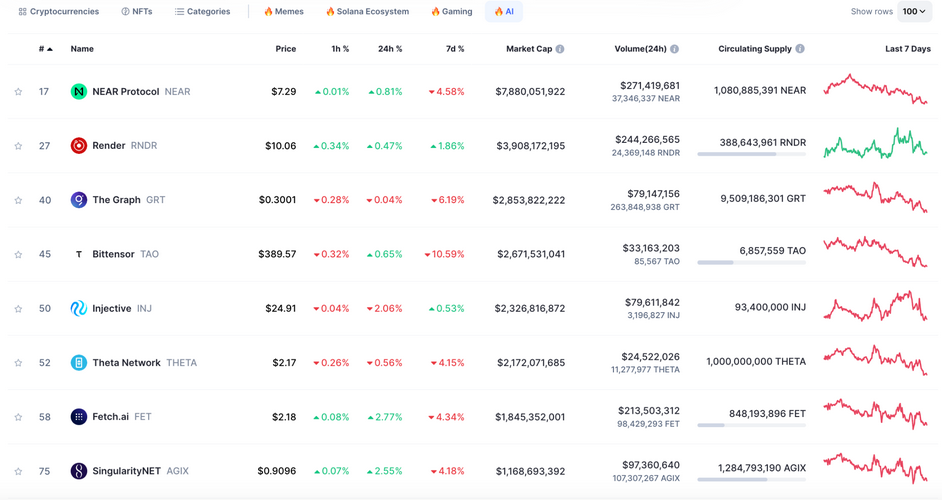This screenshot has height=500, width=942.
Task: Switch to the Memes tab
Action: (283, 12)
